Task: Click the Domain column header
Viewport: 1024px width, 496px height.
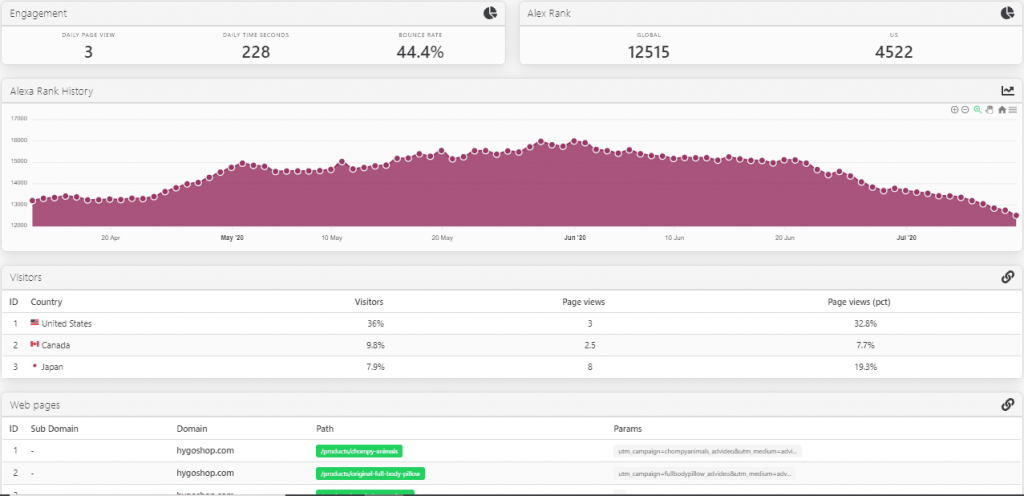Action: click(192, 429)
